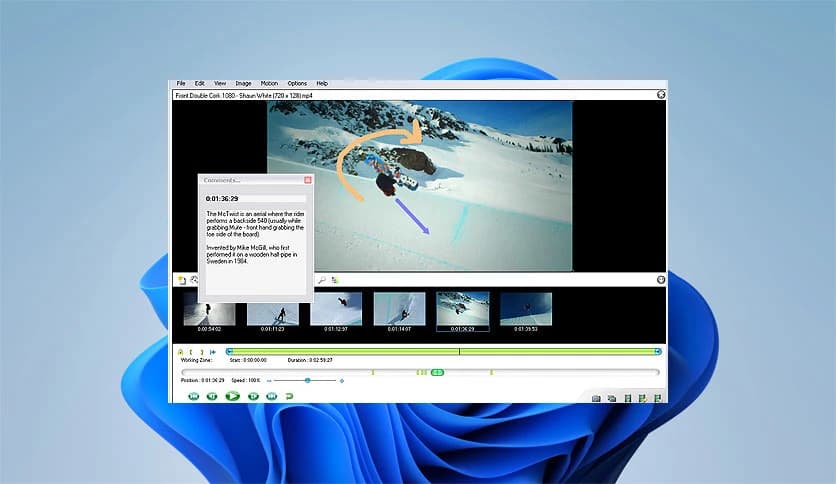Open the Edit menu
The width and height of the screenshot is (836, 484).
point(199,84)
